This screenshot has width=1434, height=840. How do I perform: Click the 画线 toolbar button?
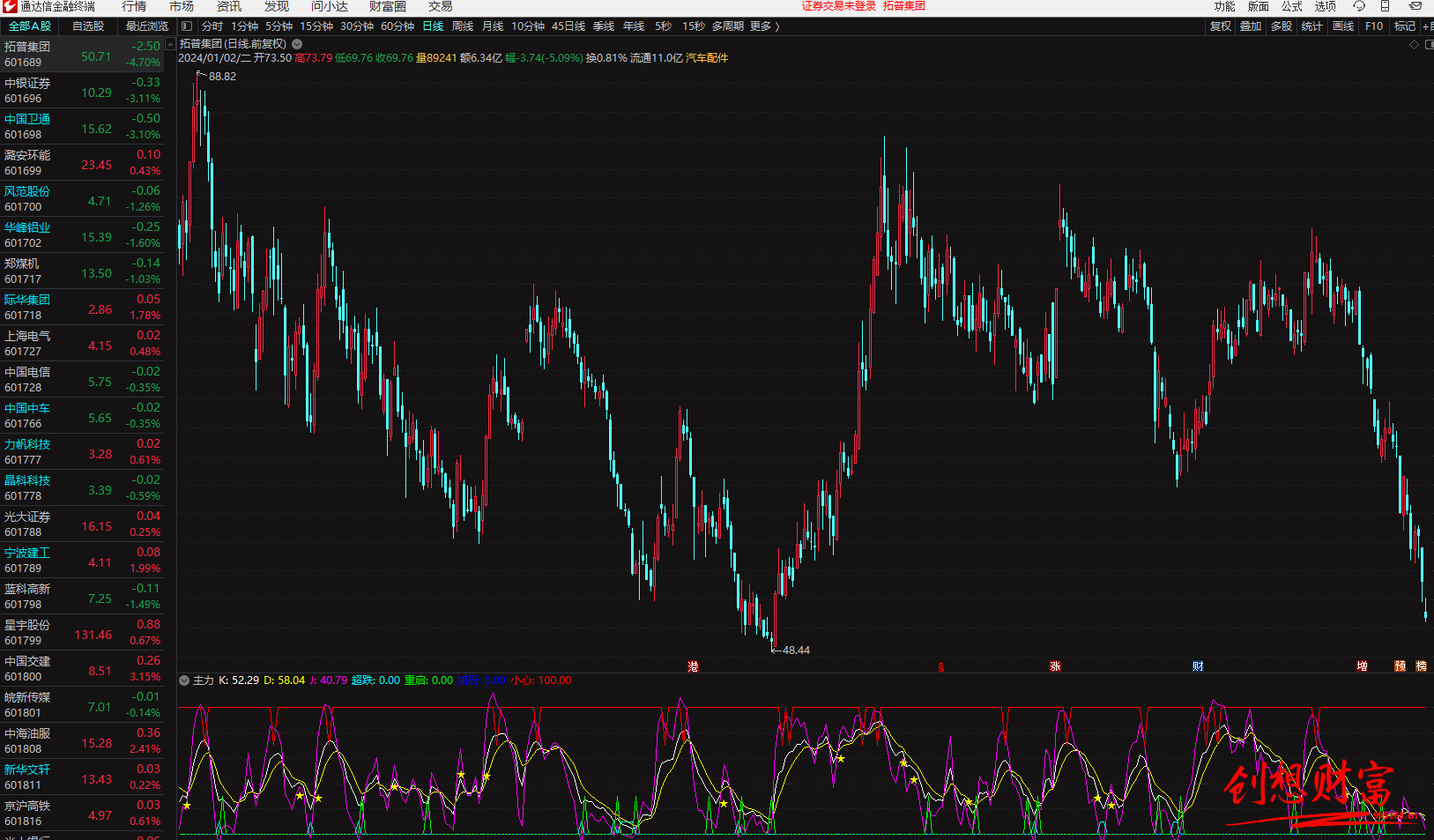(1343, 26)
